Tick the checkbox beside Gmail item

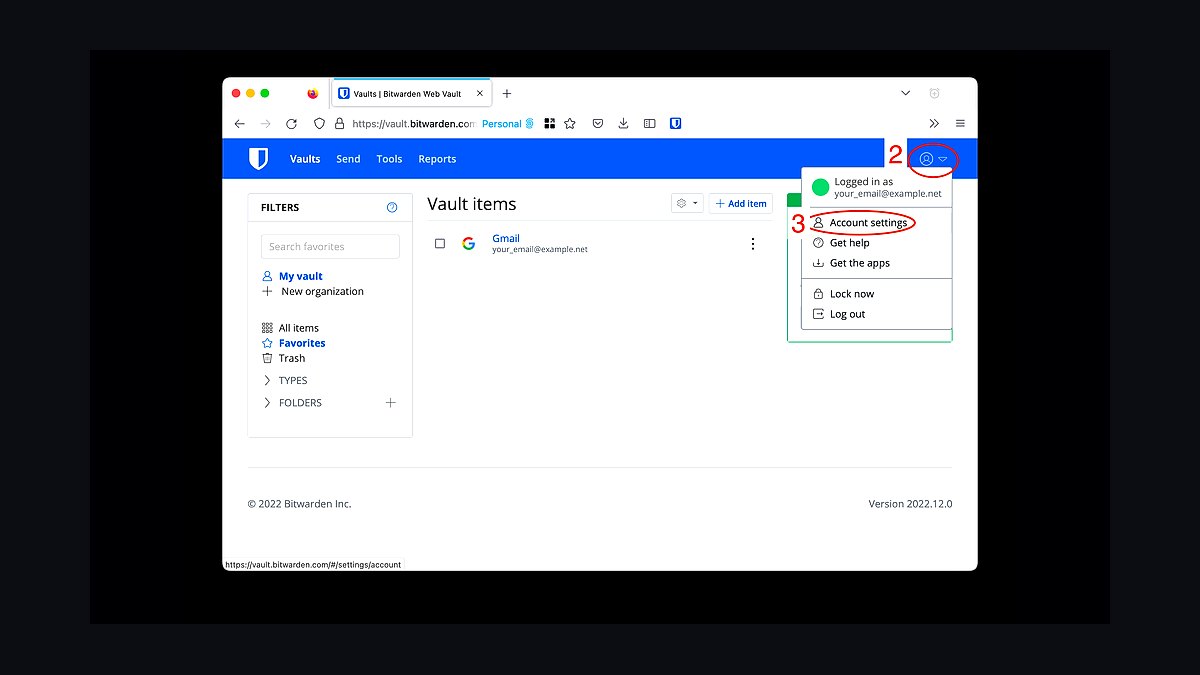pyautogui.click(x=440, y=244)
